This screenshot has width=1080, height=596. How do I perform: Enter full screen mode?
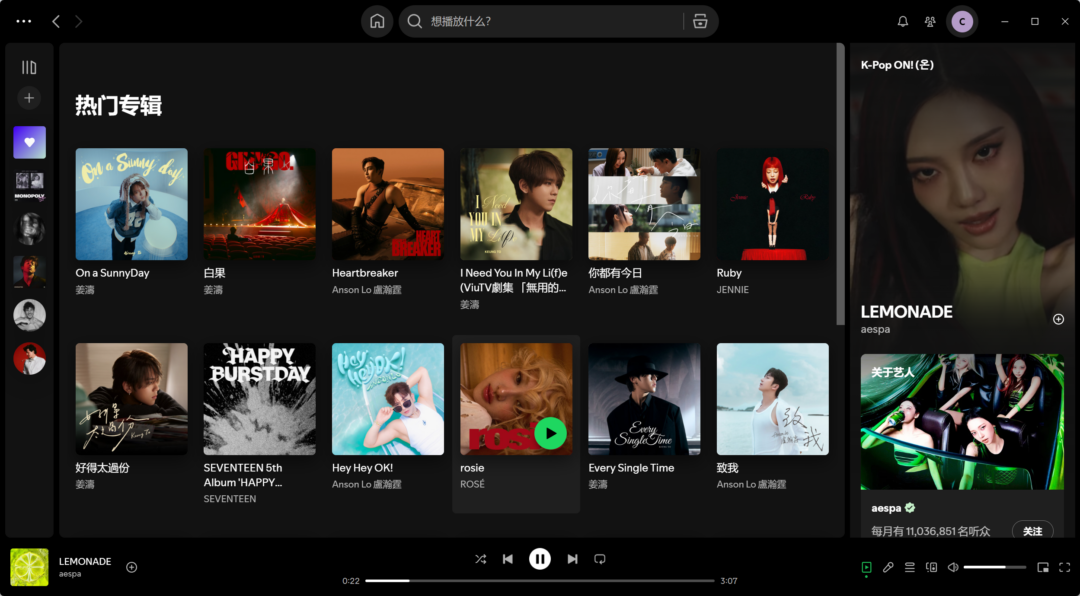[1065, 567]
